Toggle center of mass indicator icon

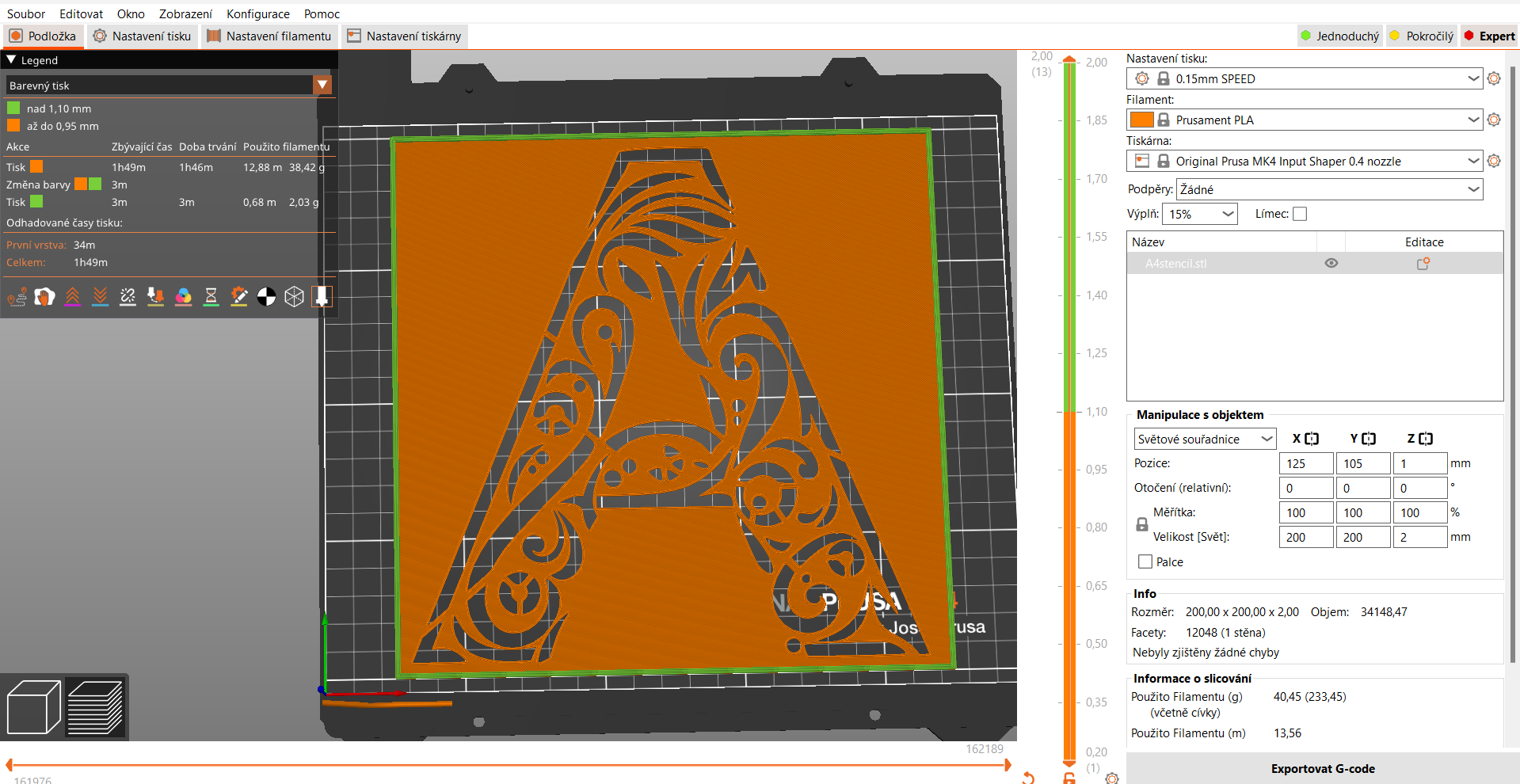click(267, 296)
